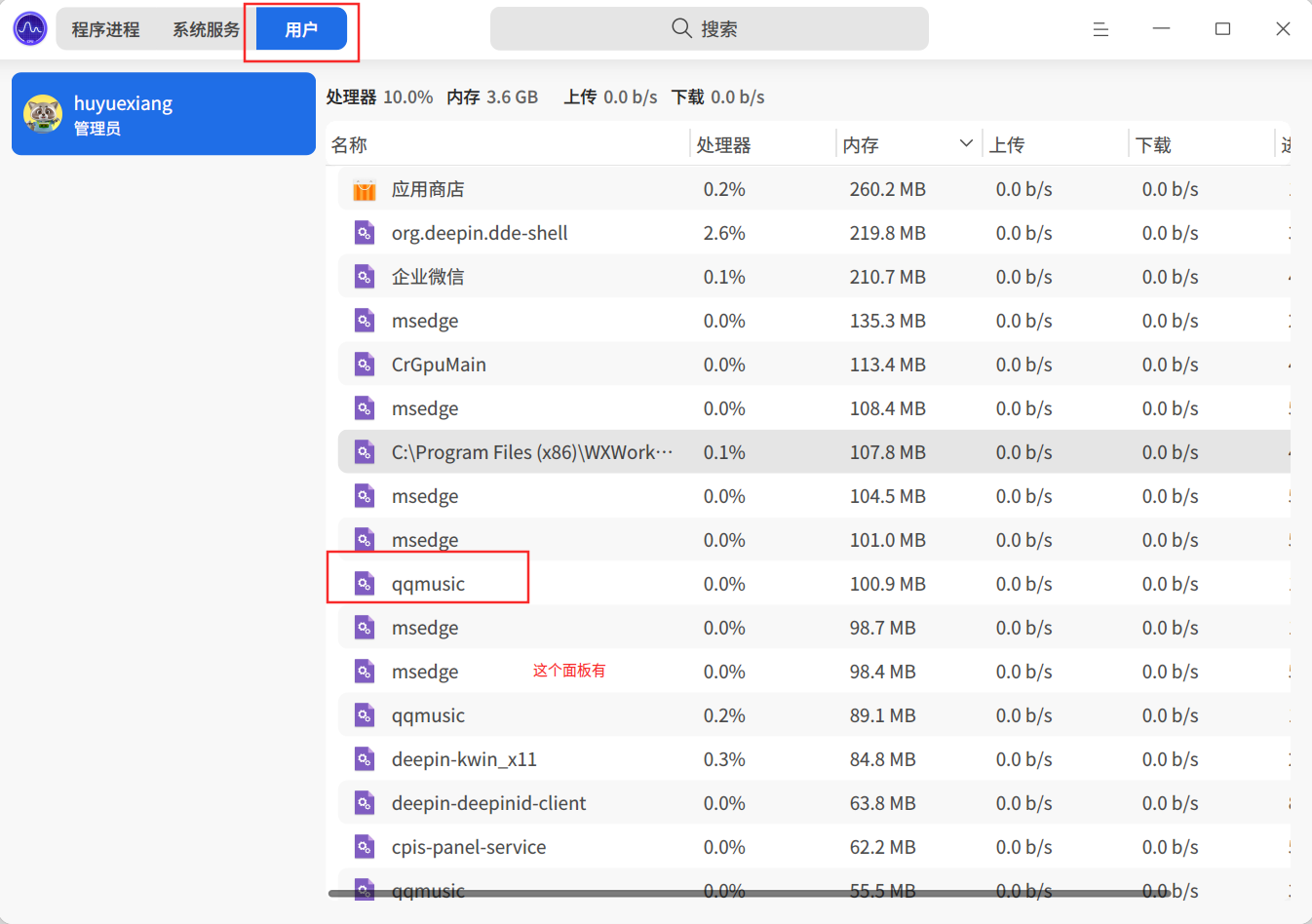The width and height of the screenshot is (1312, 924).
Task: Select the 用户 tab
Action: (x=301, y=29)
